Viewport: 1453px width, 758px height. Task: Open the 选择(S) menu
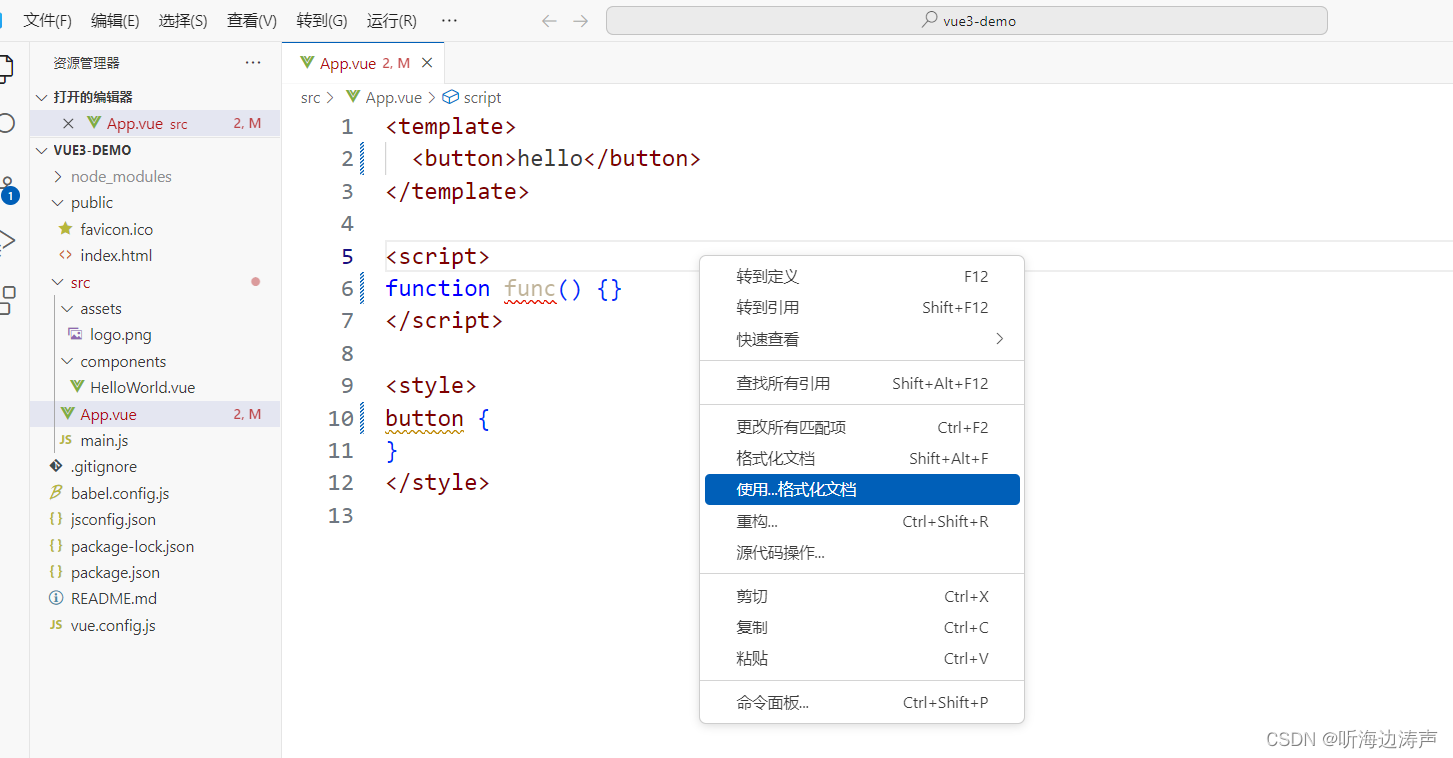click(x=183, y=20)
